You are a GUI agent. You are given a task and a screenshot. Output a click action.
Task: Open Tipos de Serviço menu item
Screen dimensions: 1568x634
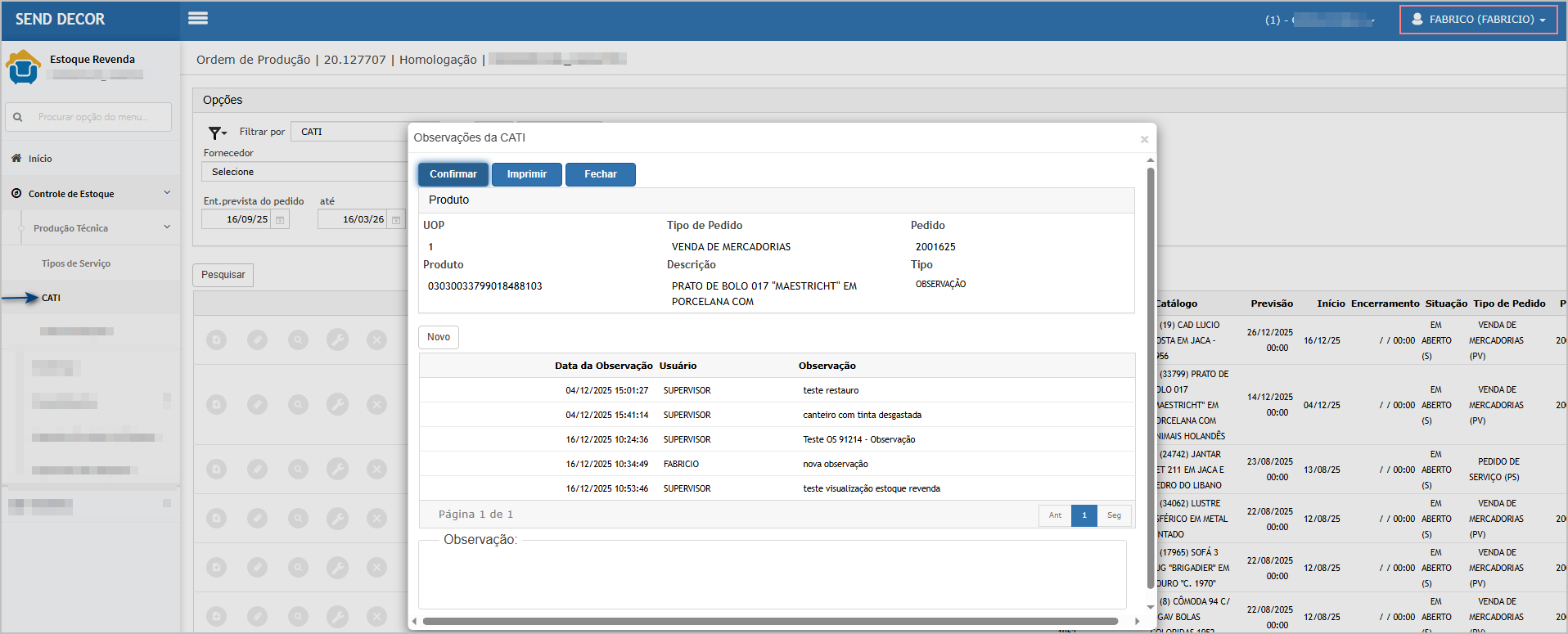[76, 263]
